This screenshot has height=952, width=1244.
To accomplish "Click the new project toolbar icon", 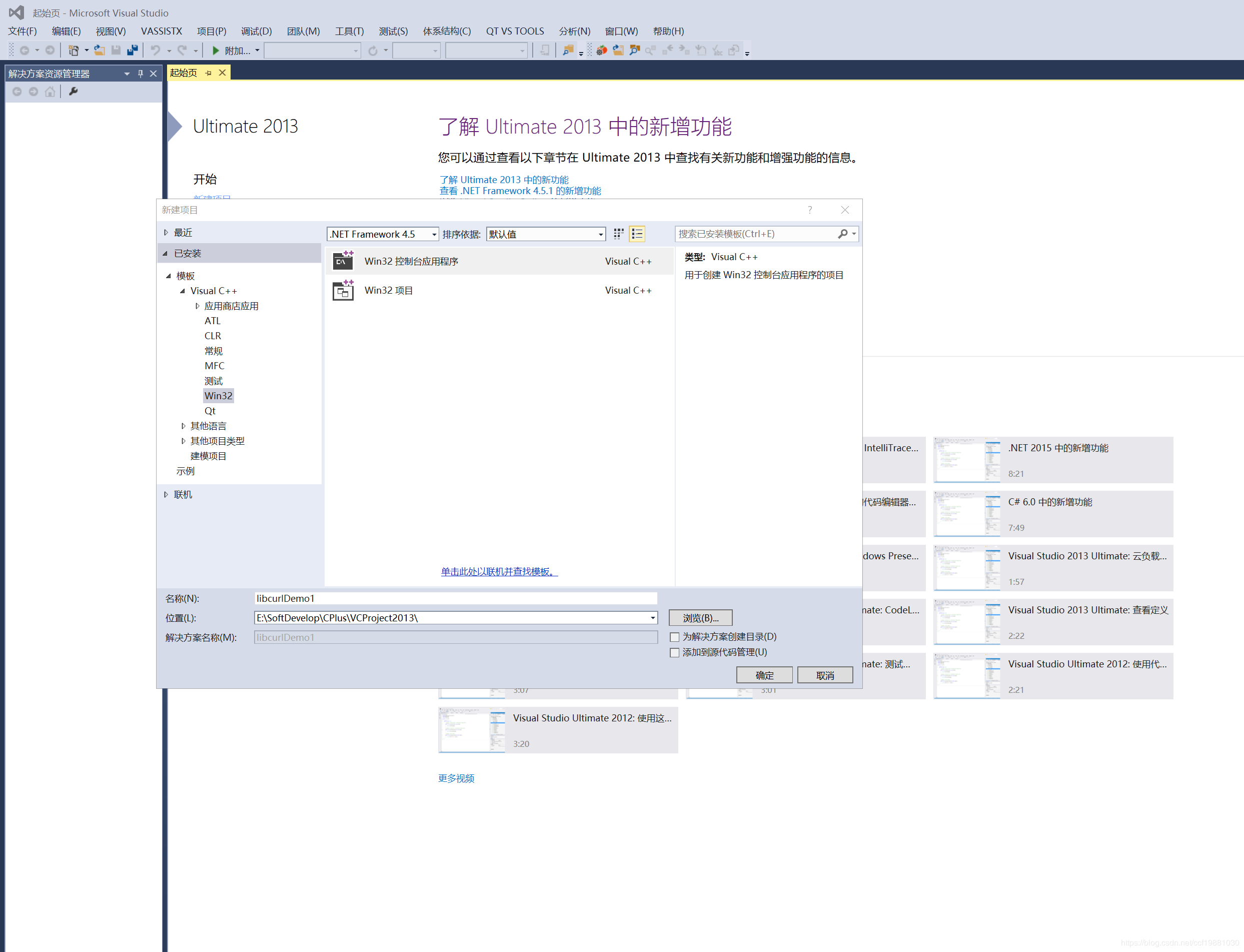I will pos(74,51).
